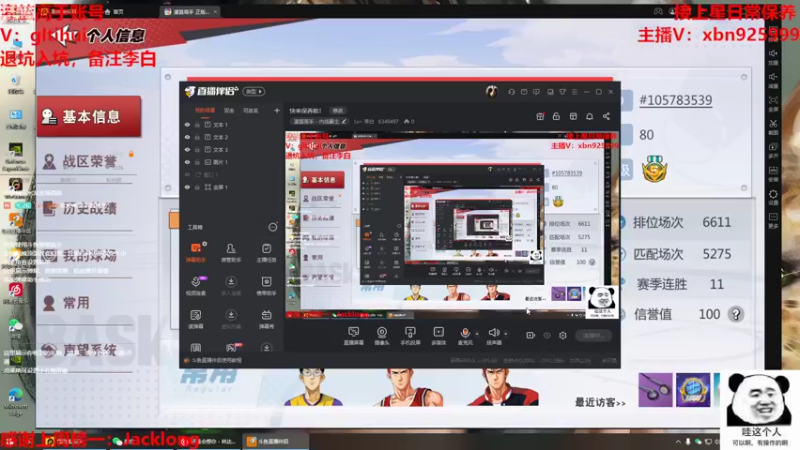Select the third scene tab
This screenshot has height=450, width=800.
(x=251, y=110)
